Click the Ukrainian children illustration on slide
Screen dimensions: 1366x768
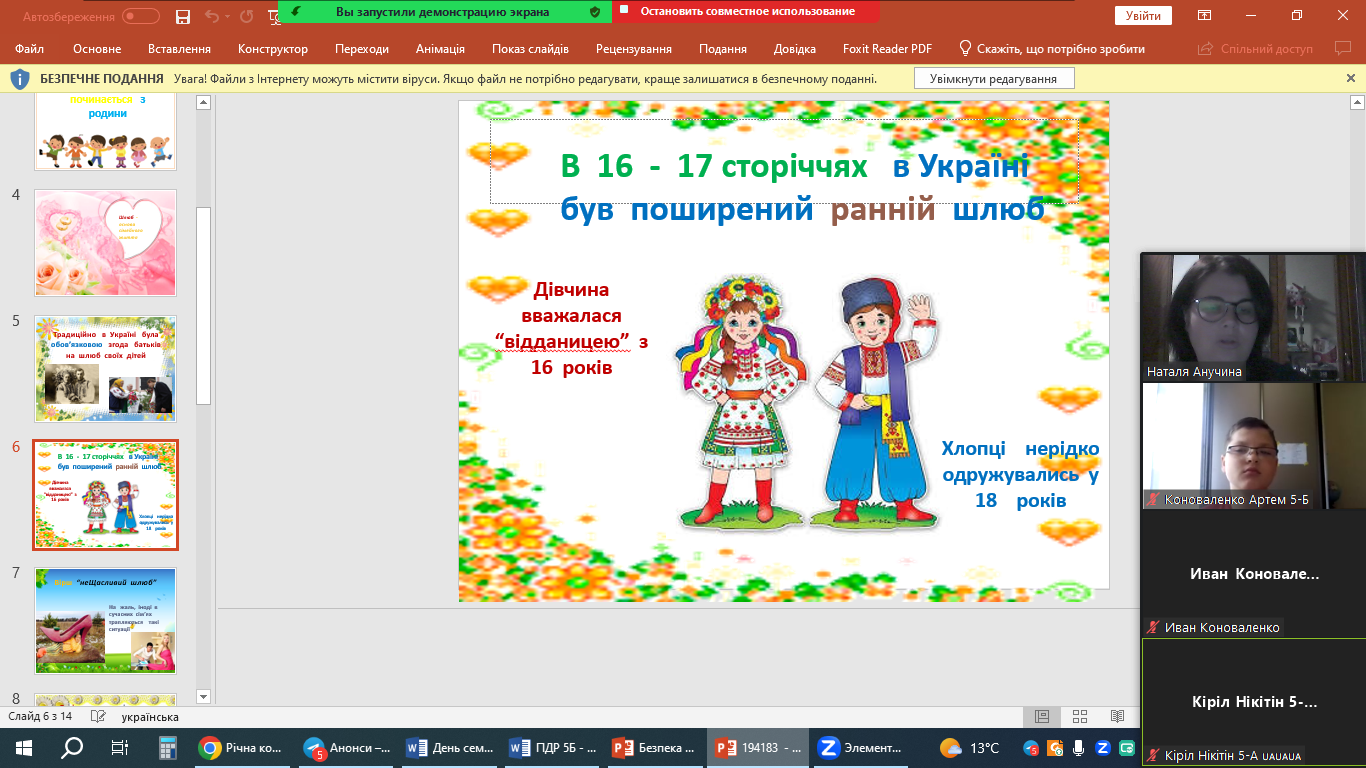click(806, 402)
